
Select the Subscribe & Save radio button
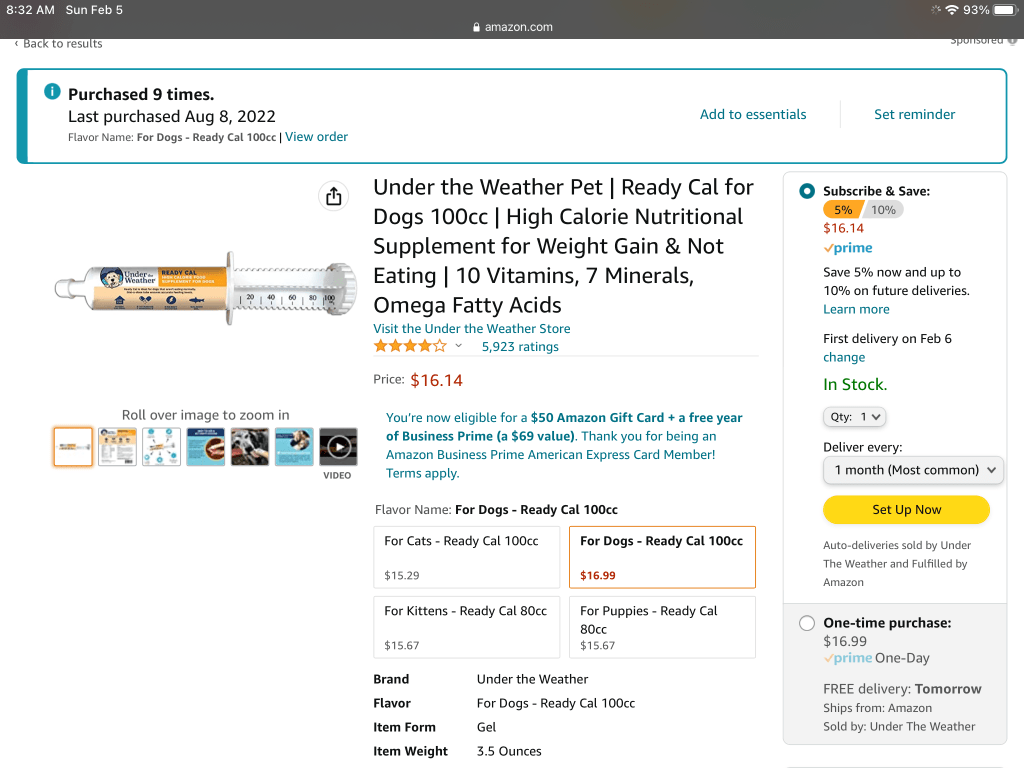807,191
